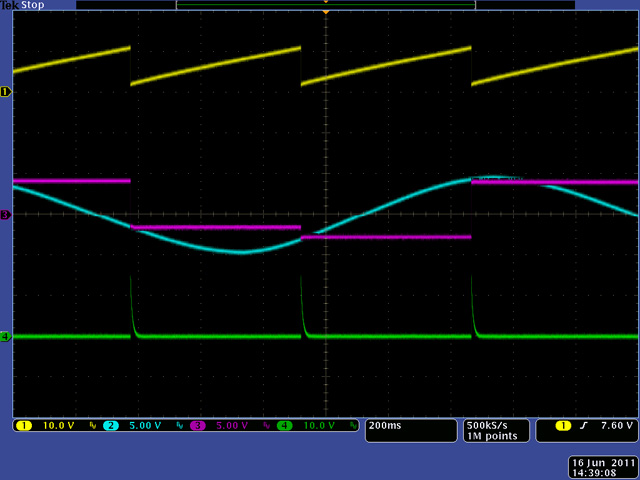
Task: Click the 7.60 V trigger level value
Action: click(615, 426)
